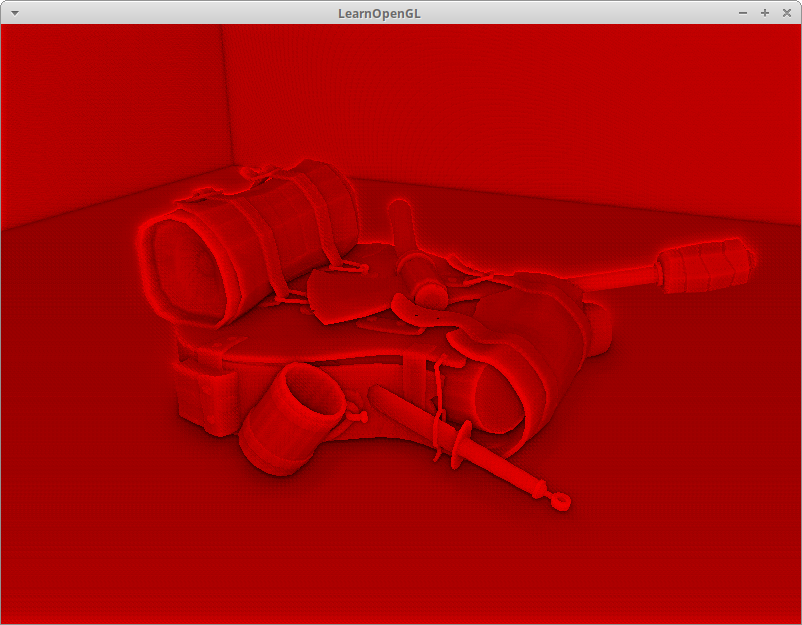Maximize the LearnOpenGL window with plus icon

765,12
